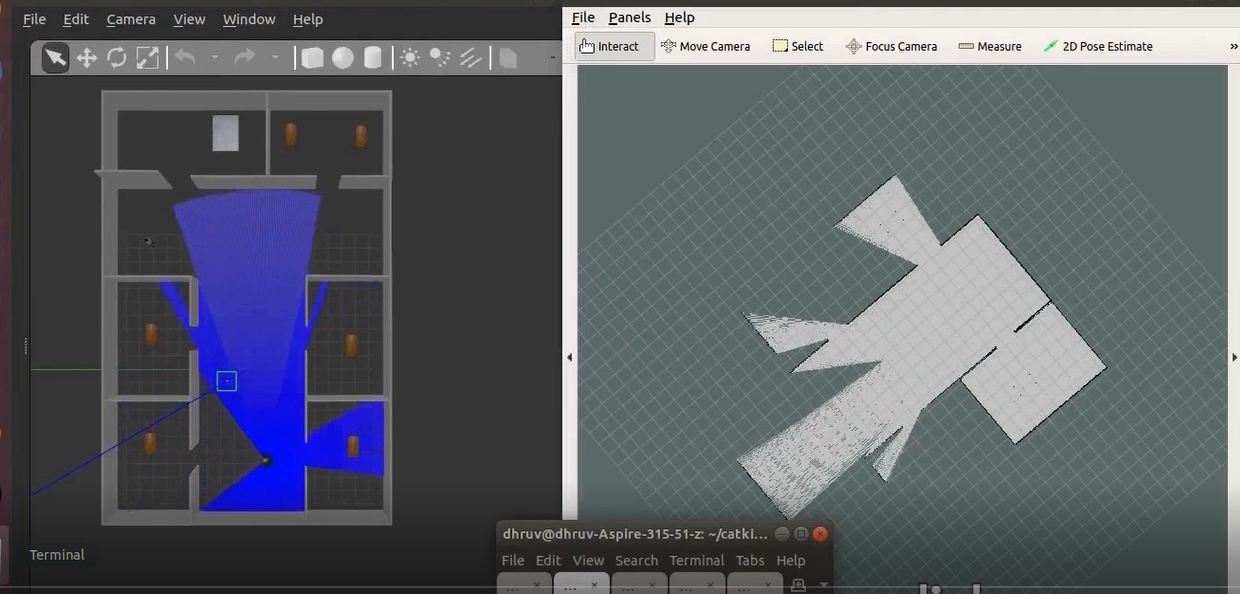The height and width of the screenshot is (594, 1240).
Task: Expand the RViz right side panel arrow
Action: tap(1234, 357)
